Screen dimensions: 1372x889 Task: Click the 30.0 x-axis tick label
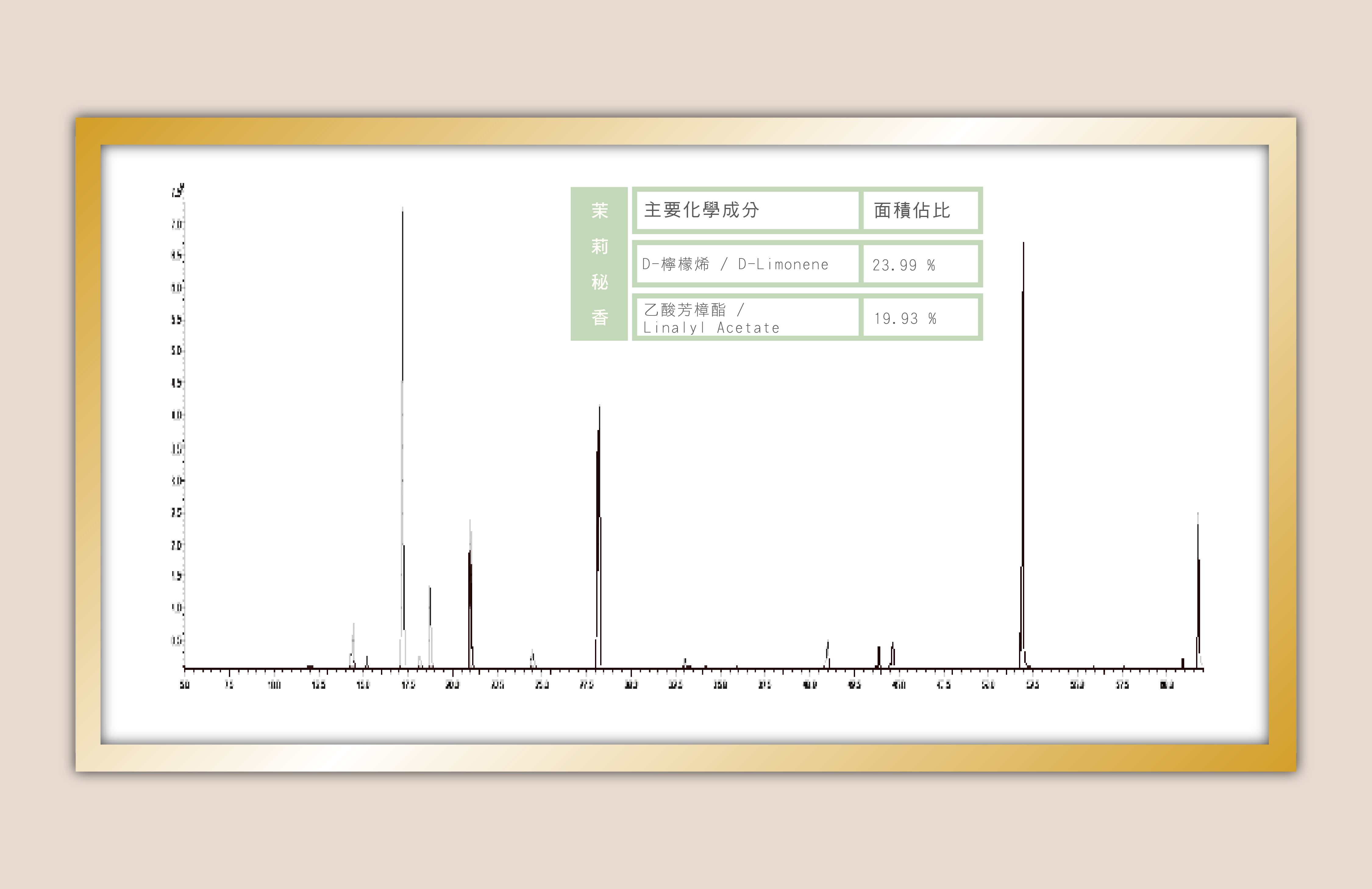tap(631, 685)
